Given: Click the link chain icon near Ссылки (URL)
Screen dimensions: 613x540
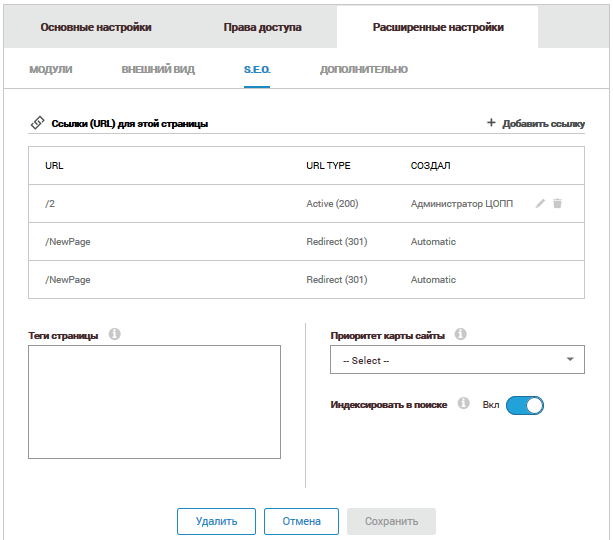Looking at the screenshot, I should 38,123.
